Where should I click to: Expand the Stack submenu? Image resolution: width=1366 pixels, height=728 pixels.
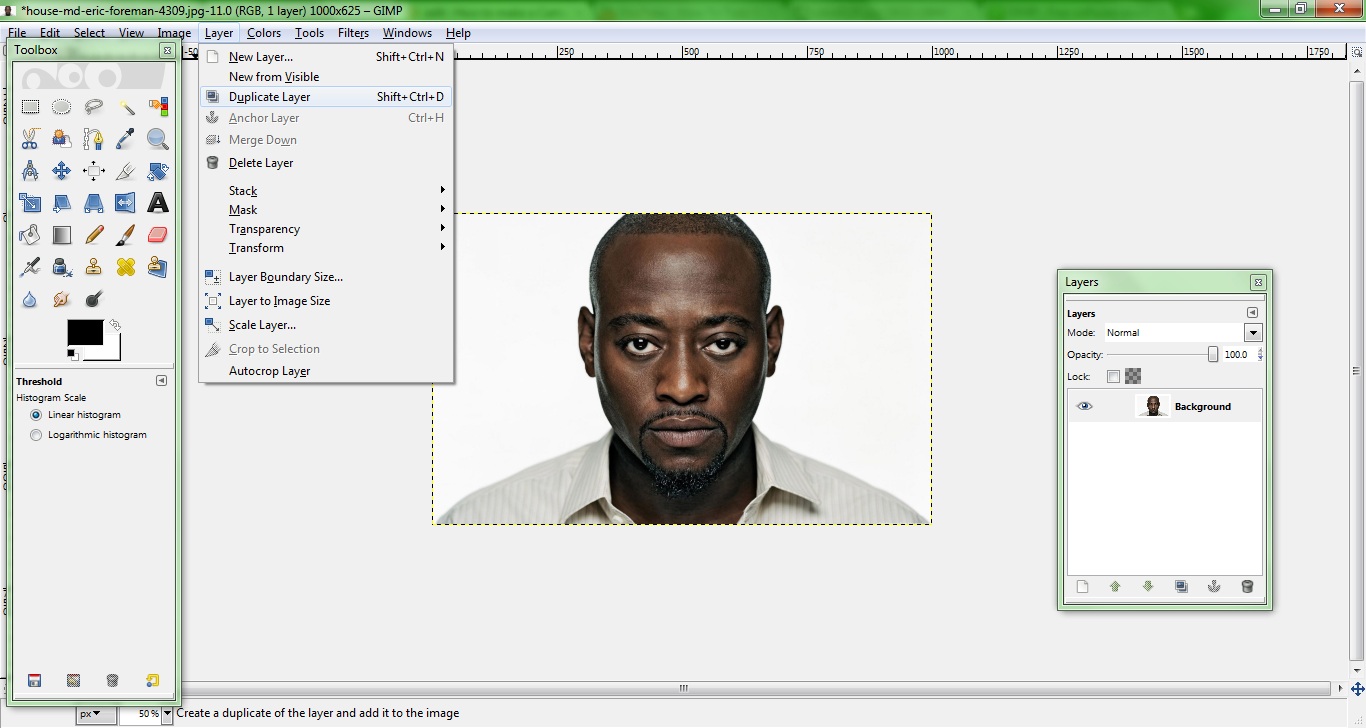(x=326, y=191)
